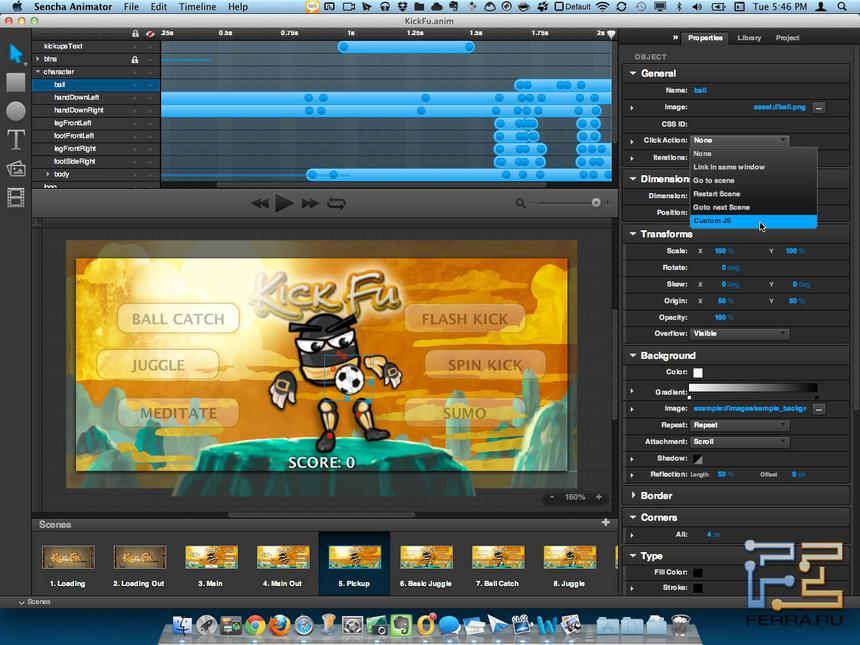This screenshot has width=860, height=645.
Task: Toggle visibility for the kickupsText layer
Action: pos(149,46)
